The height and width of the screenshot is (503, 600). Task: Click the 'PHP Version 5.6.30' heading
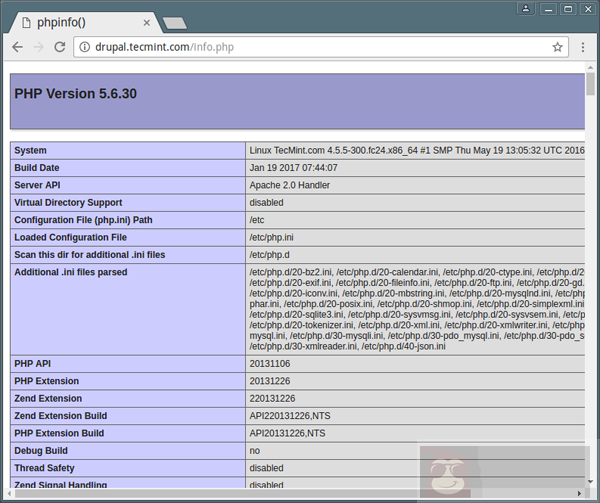point(75,94)
